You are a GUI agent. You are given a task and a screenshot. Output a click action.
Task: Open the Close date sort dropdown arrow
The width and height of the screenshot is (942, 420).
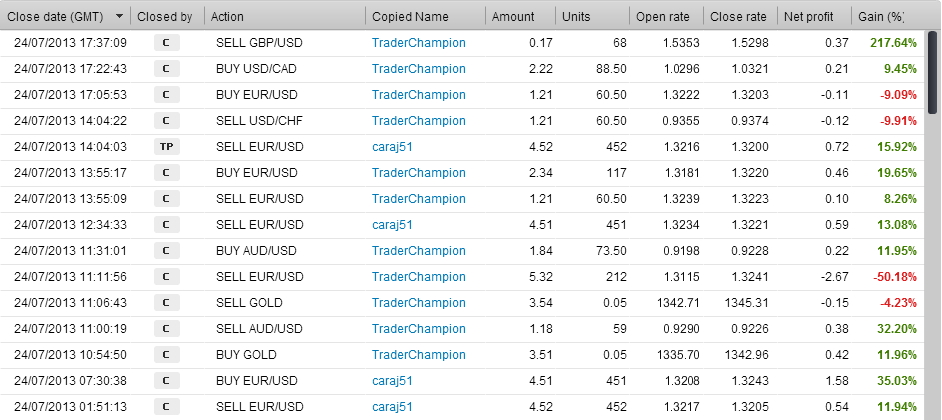click(120, 17)
